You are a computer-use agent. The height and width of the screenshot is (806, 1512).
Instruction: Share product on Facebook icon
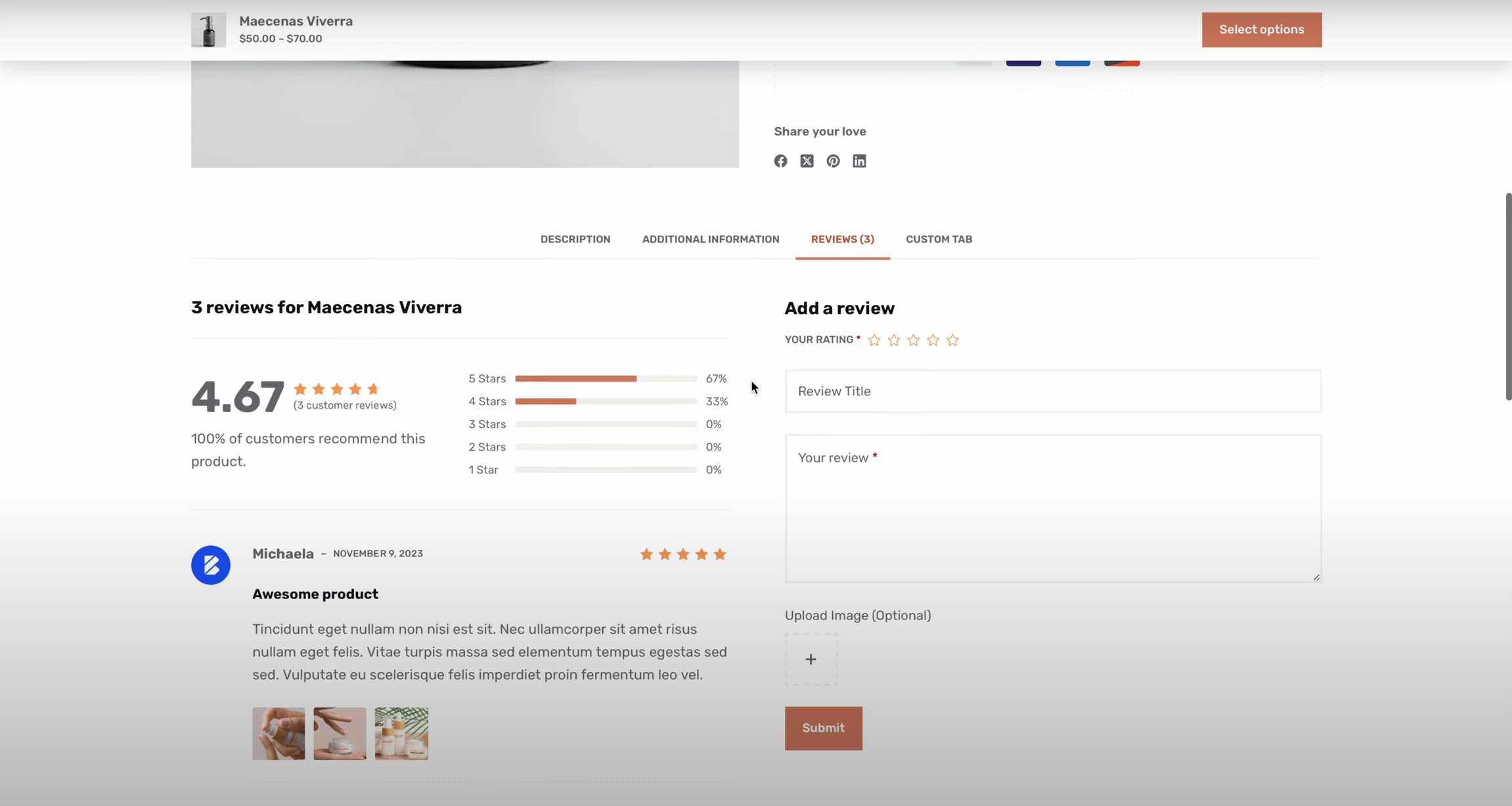(x=780, y=161)
